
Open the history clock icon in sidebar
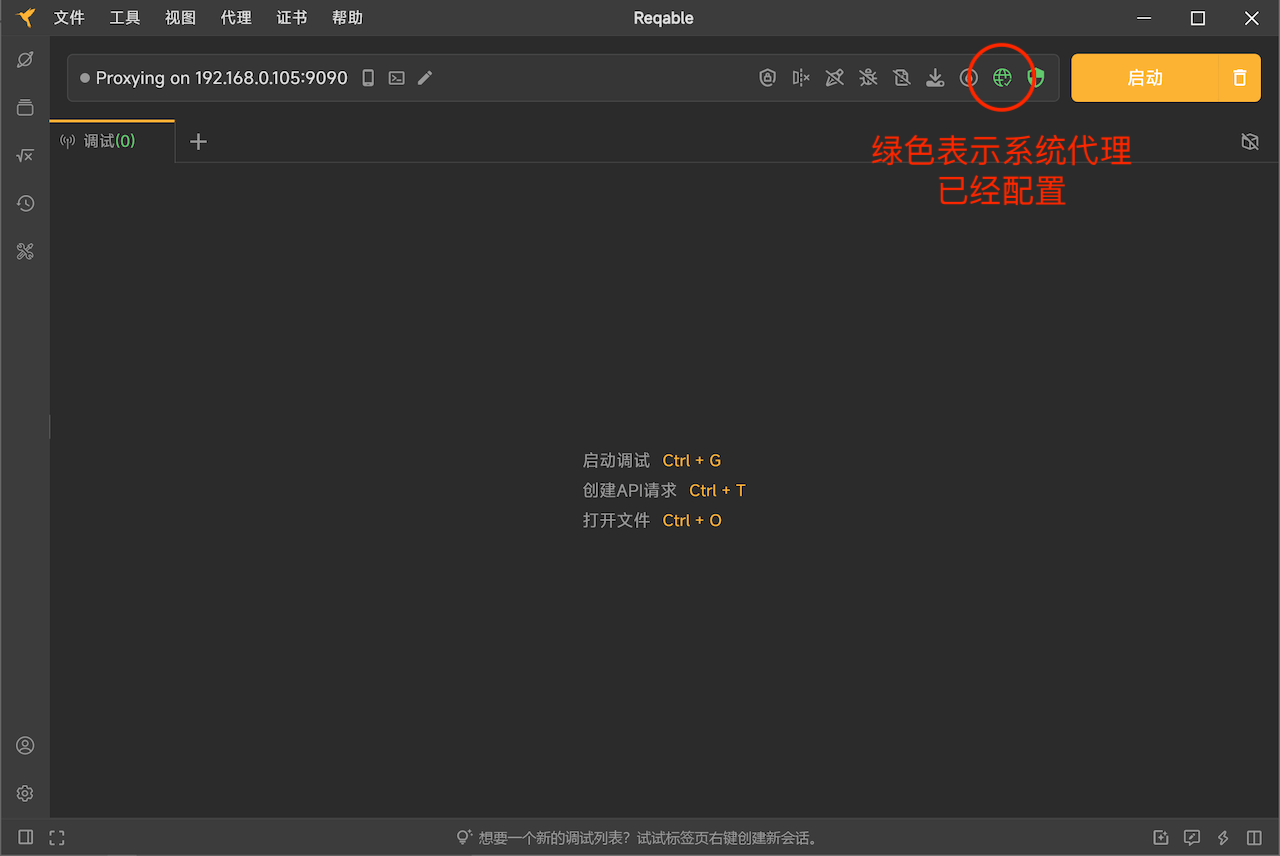(25, 204)
